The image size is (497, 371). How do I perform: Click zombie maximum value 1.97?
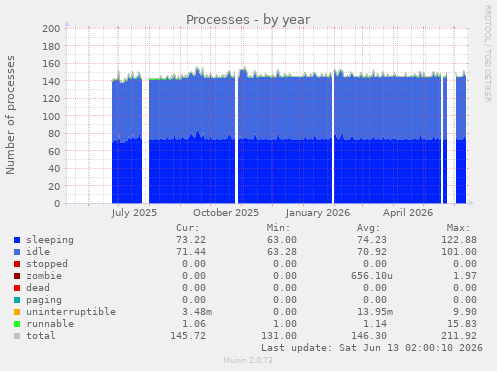coord(465,276)
